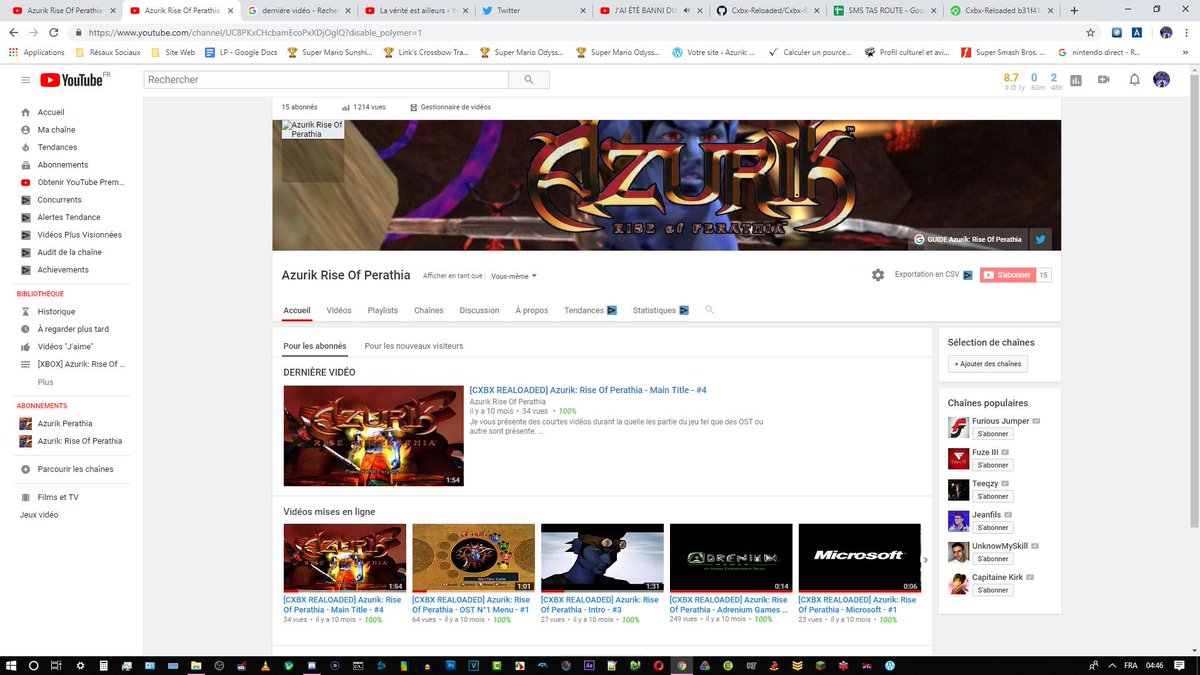Open Alertes Tendance in the sidebar
1200x675 pixels.
tap(69, 217)
